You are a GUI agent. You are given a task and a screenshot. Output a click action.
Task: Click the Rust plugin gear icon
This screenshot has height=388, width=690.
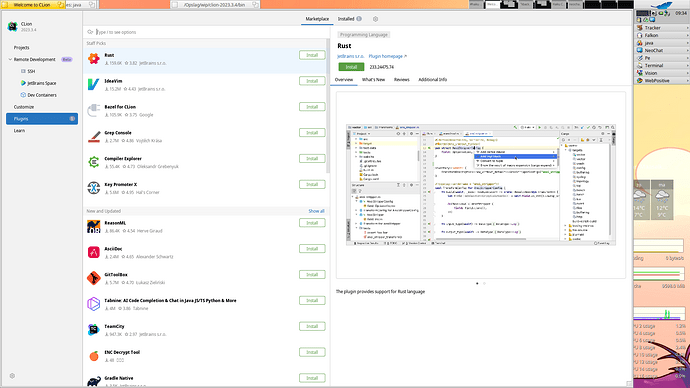(x=93, y=59)
